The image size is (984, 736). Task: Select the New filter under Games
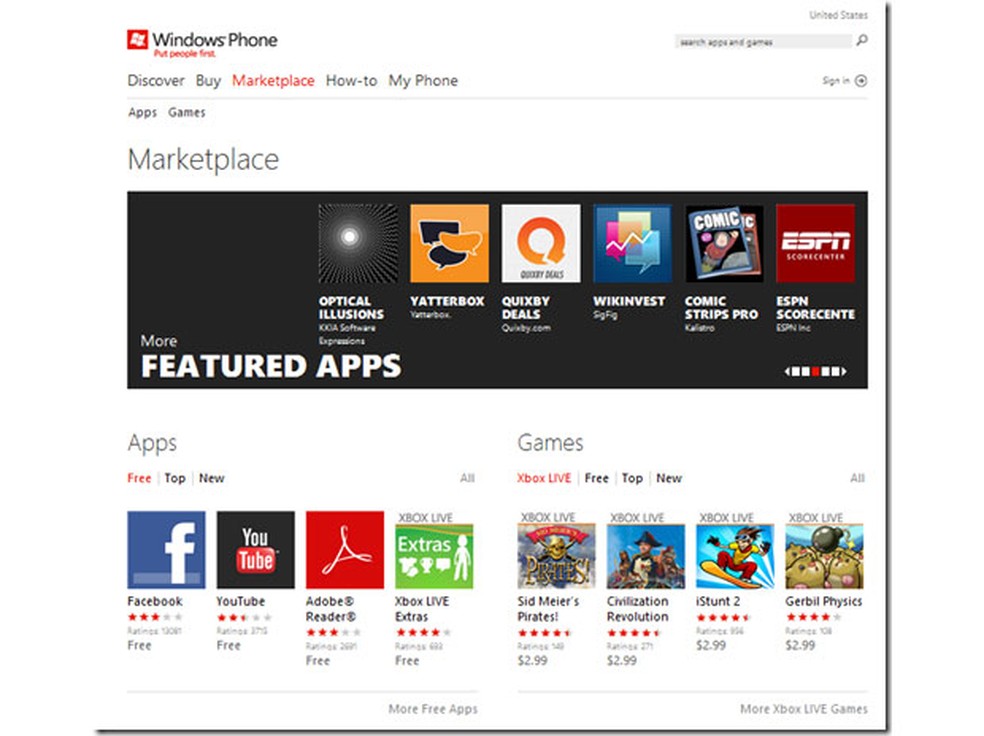click(668, 478)
